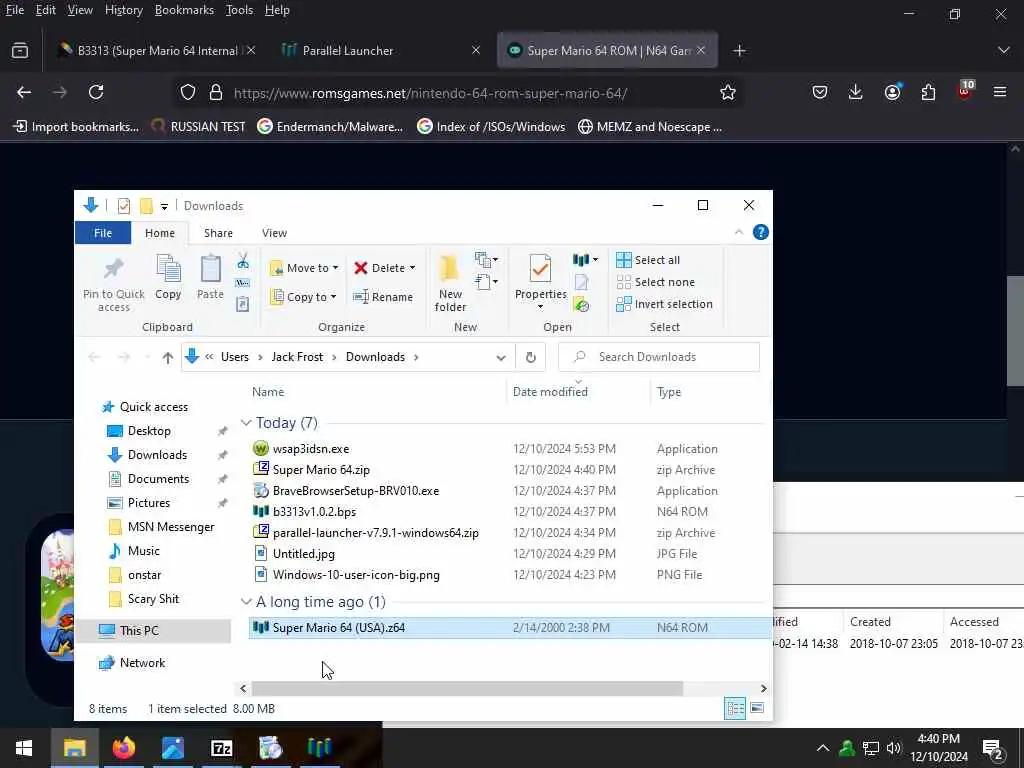Click the History icon in Open group

[581, 304]
